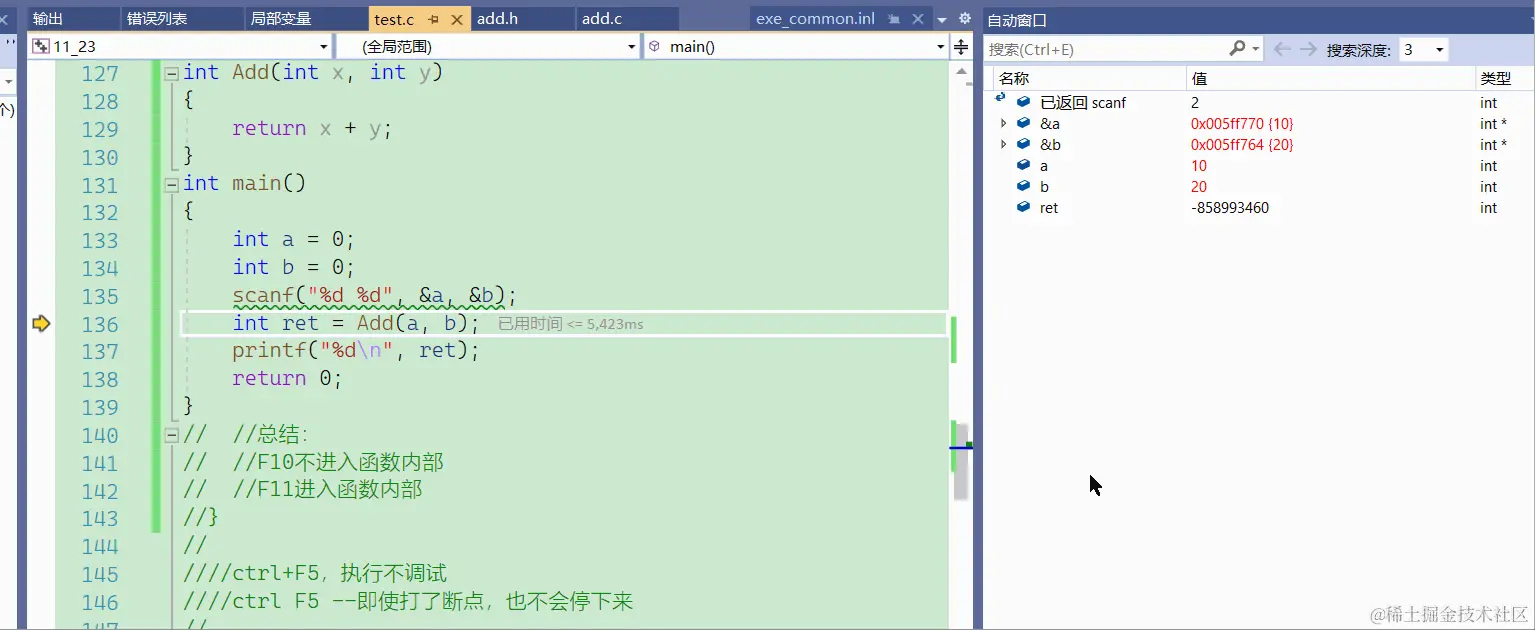Close the test.c tab
Image resolution: width=1535 pixels, height=630 pixels.
point(457,19)
